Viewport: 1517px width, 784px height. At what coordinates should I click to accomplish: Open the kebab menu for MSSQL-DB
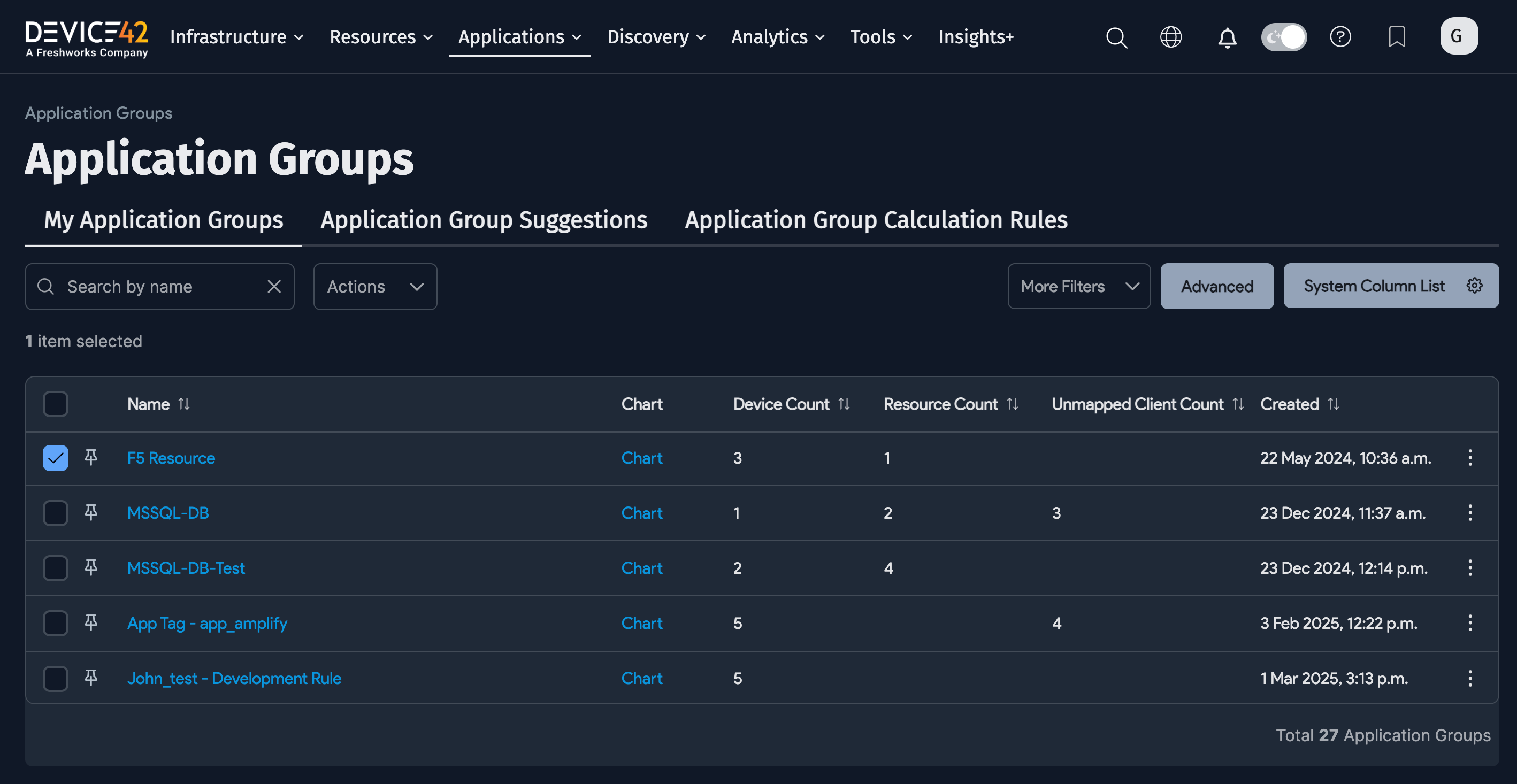click(x=1470, y=513)
